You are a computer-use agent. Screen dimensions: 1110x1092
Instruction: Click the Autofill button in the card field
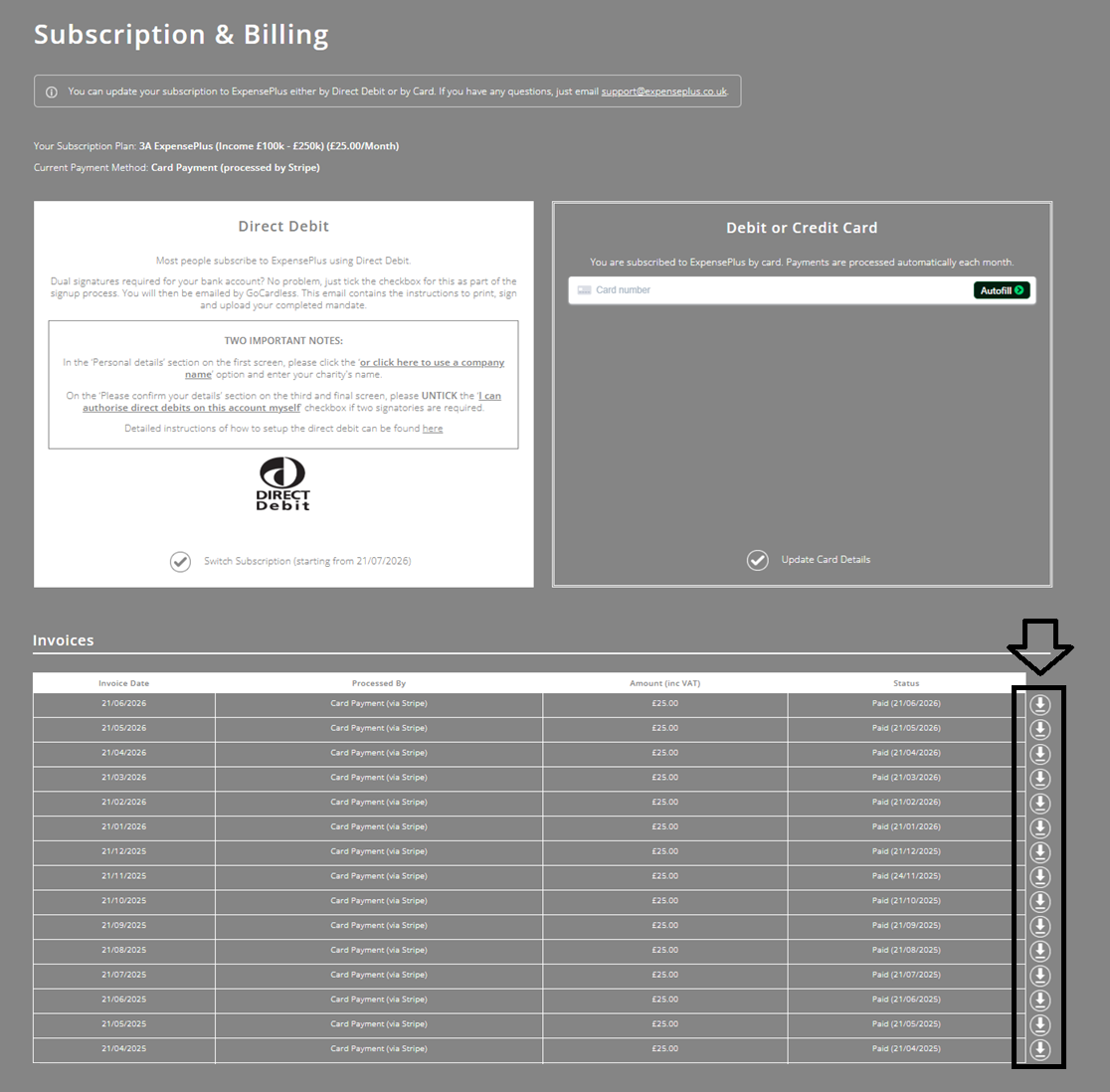[1001, 290]
